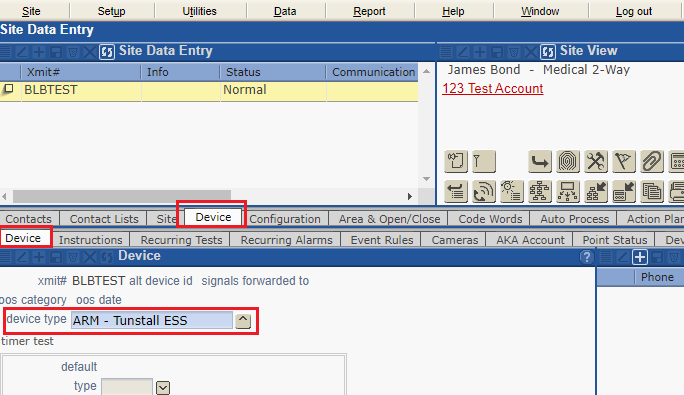This screenshot has height=395, width=684.
Task: Click the alarm light with list icon
Action: tap(512, 191)
